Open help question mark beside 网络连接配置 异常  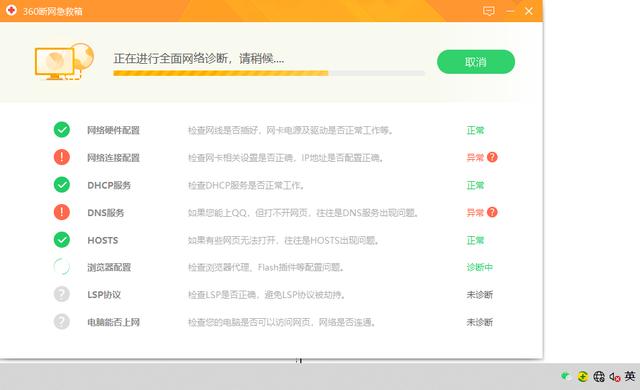tap(492, 157)
